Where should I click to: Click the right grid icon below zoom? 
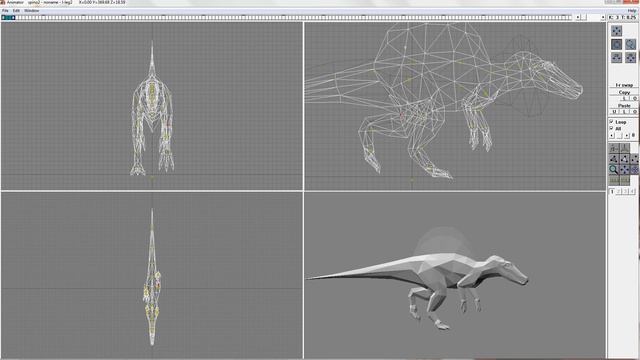[624, 180]
